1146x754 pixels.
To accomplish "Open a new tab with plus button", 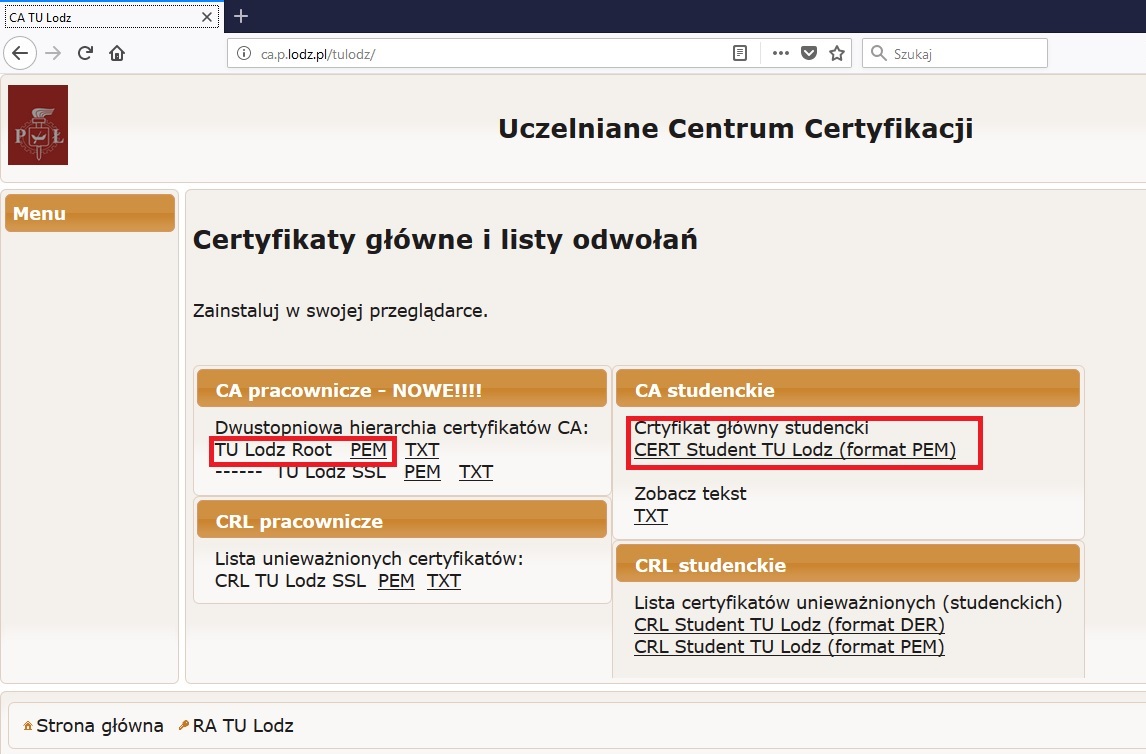I will [x=241, y=16].
